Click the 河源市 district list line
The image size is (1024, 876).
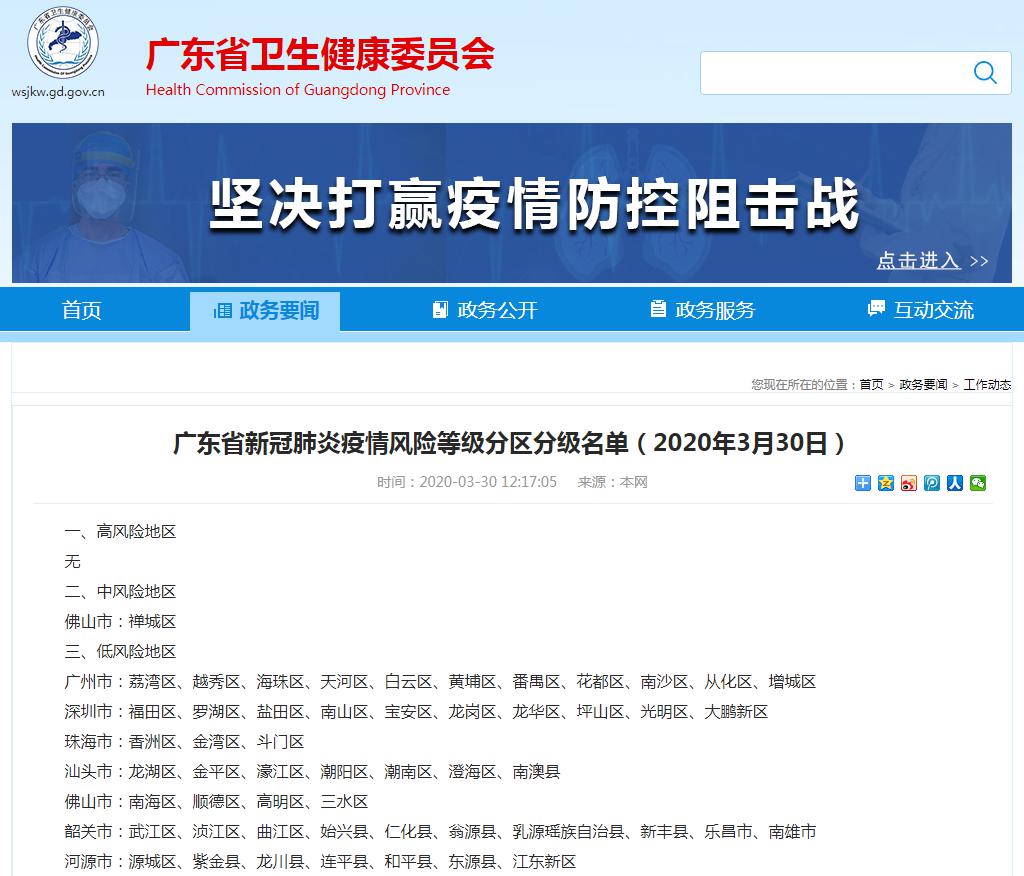point(320,862)
